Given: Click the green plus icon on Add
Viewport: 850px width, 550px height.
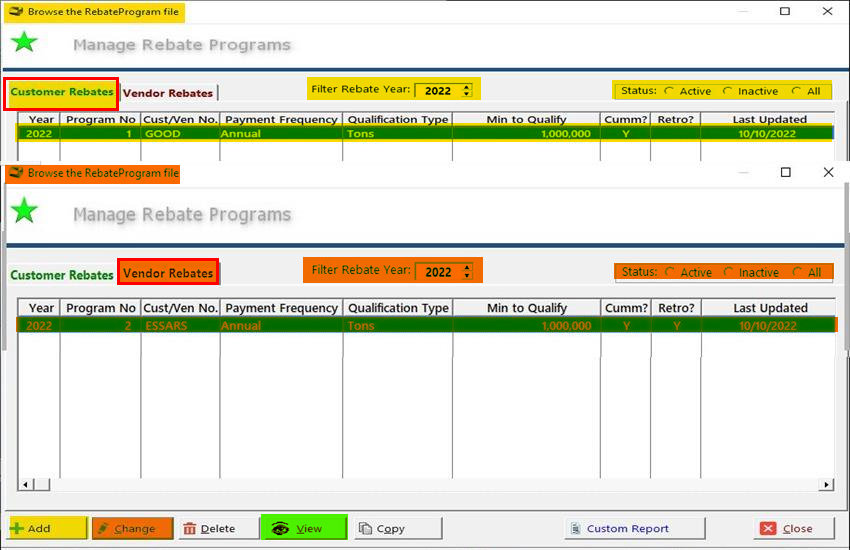Looking at the screenshot, I should click(17, 528).
